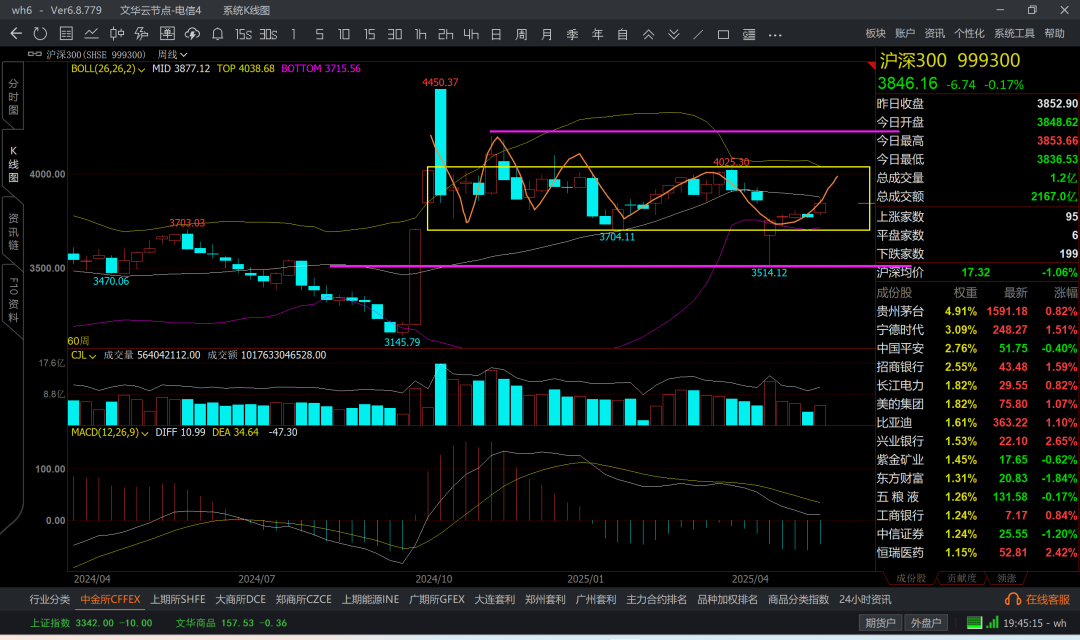Select the rectangle drawing tool
1080x640 pixels.
723,34
